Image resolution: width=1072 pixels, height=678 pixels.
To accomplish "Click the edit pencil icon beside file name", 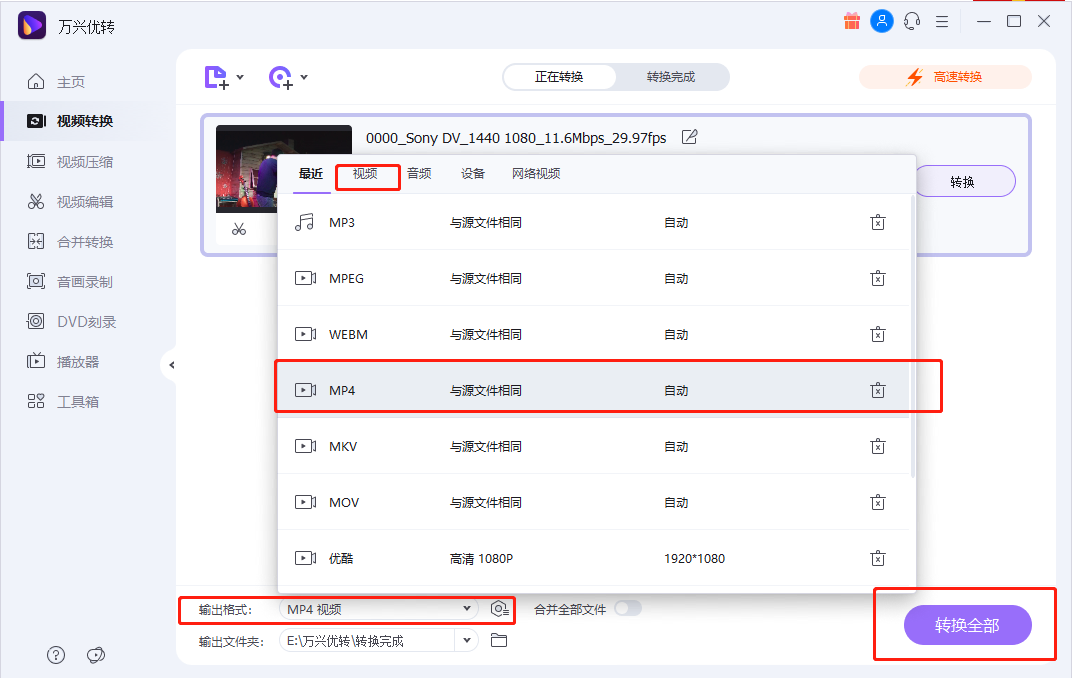I will (x=689, y=137).
